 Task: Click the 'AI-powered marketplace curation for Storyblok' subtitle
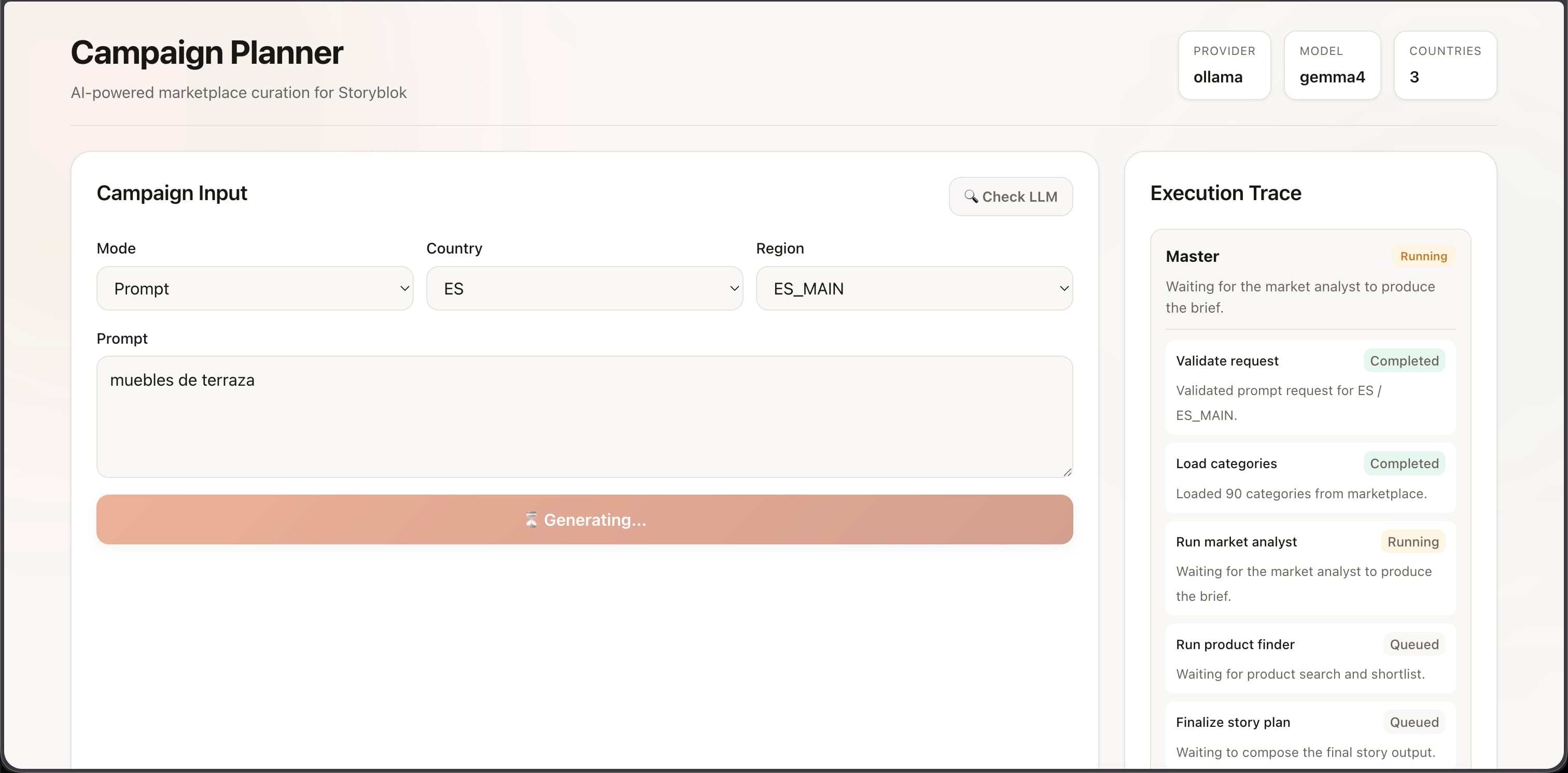238,92
